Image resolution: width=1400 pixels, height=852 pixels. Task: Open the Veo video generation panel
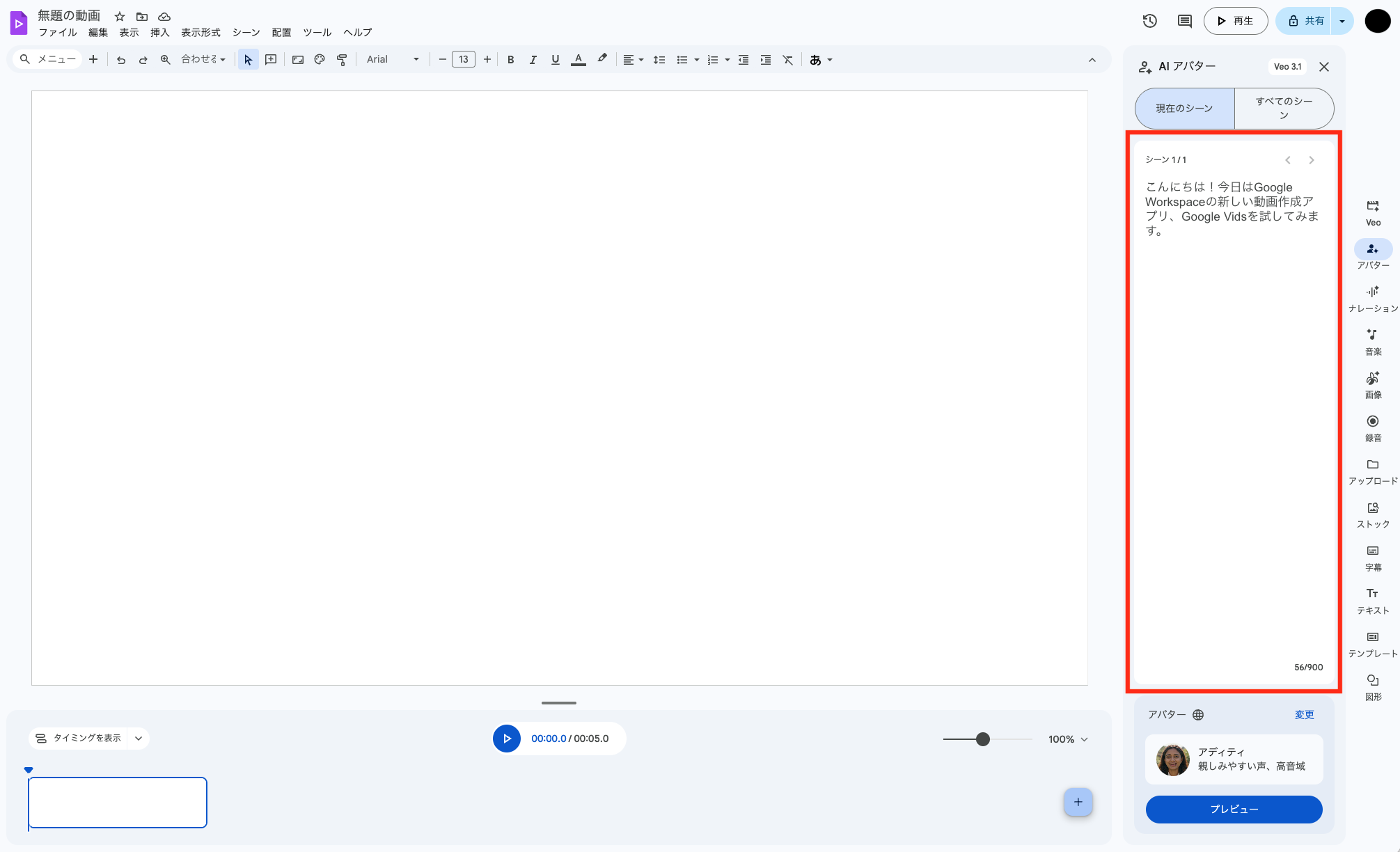pos(1373,212)
